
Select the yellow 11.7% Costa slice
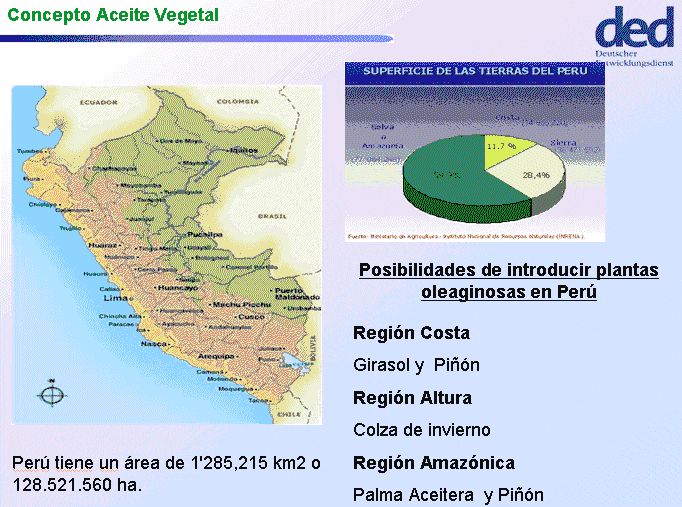[x=505, y=150]
